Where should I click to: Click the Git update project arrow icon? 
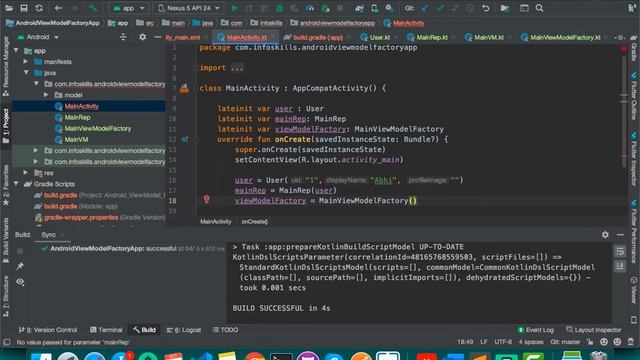pos(425,8)
